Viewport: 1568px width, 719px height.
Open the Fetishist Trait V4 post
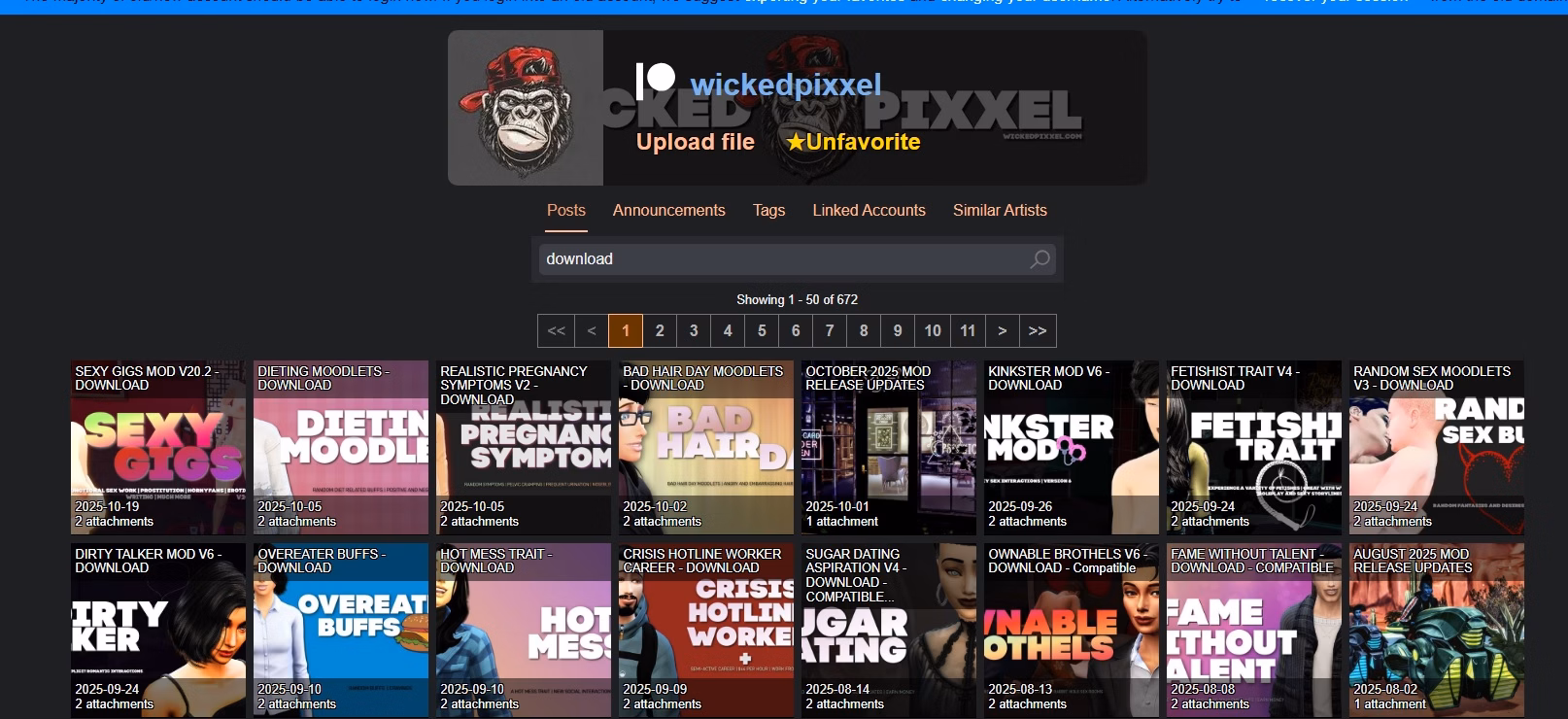click(x=1254, y=448)
